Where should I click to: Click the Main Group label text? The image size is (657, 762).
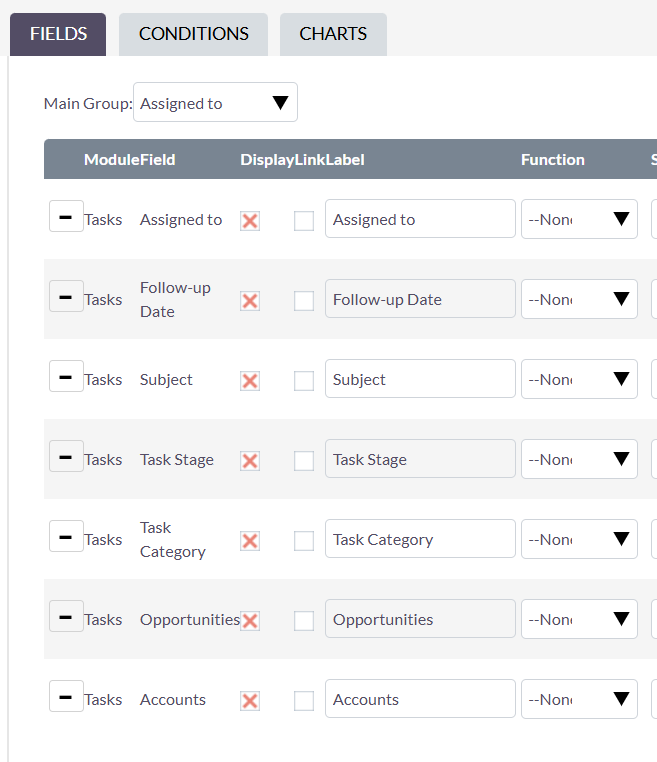pos(88,104)
